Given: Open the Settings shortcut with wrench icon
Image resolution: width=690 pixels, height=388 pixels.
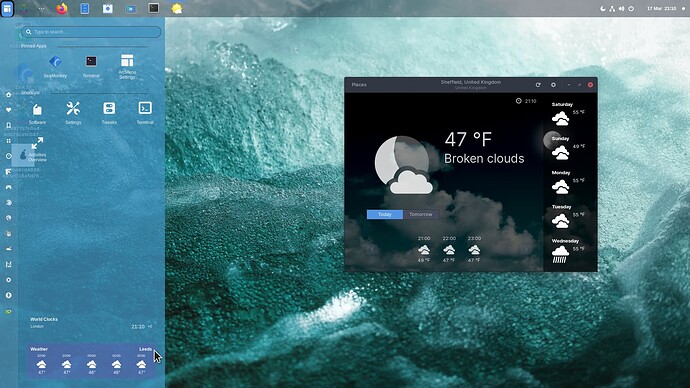Looking at the screenshot, I should (73, 113).
